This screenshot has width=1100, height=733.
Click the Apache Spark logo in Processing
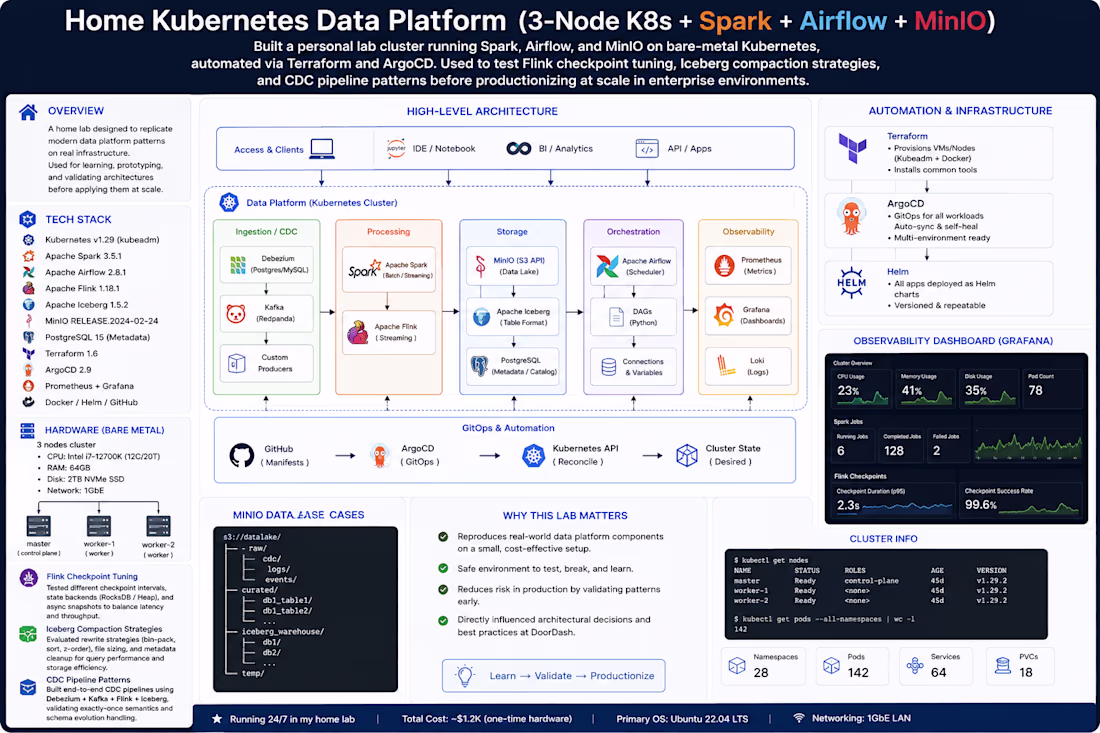point(364,269)
